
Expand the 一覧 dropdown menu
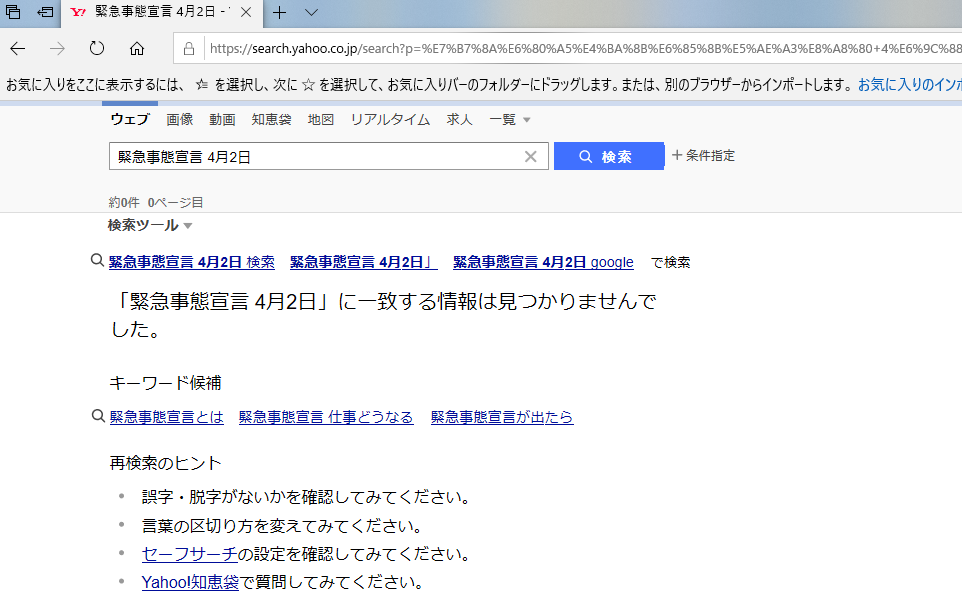click(509, 120)
